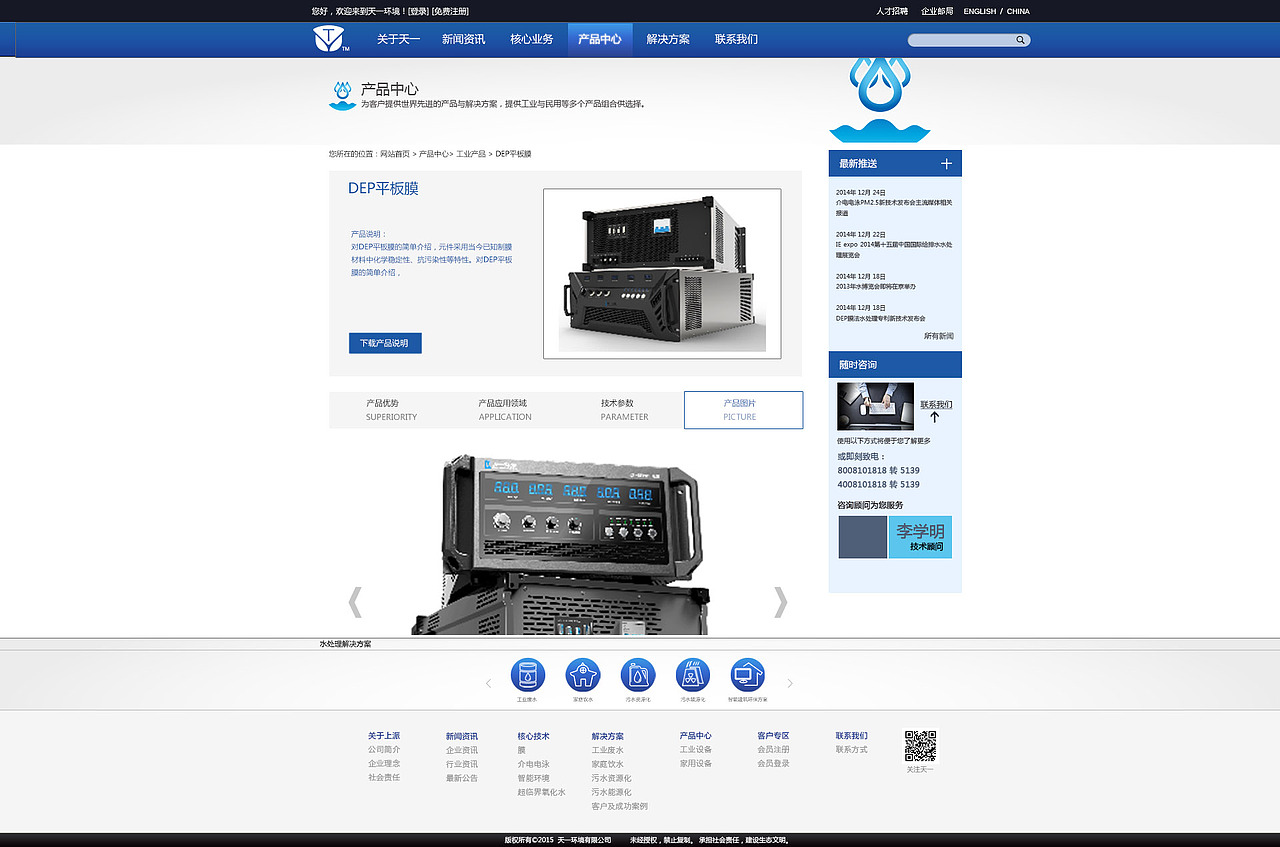Click the 所有新闻 link
Viewport: 1280px width, 847px height.
(x=939, y=336)
